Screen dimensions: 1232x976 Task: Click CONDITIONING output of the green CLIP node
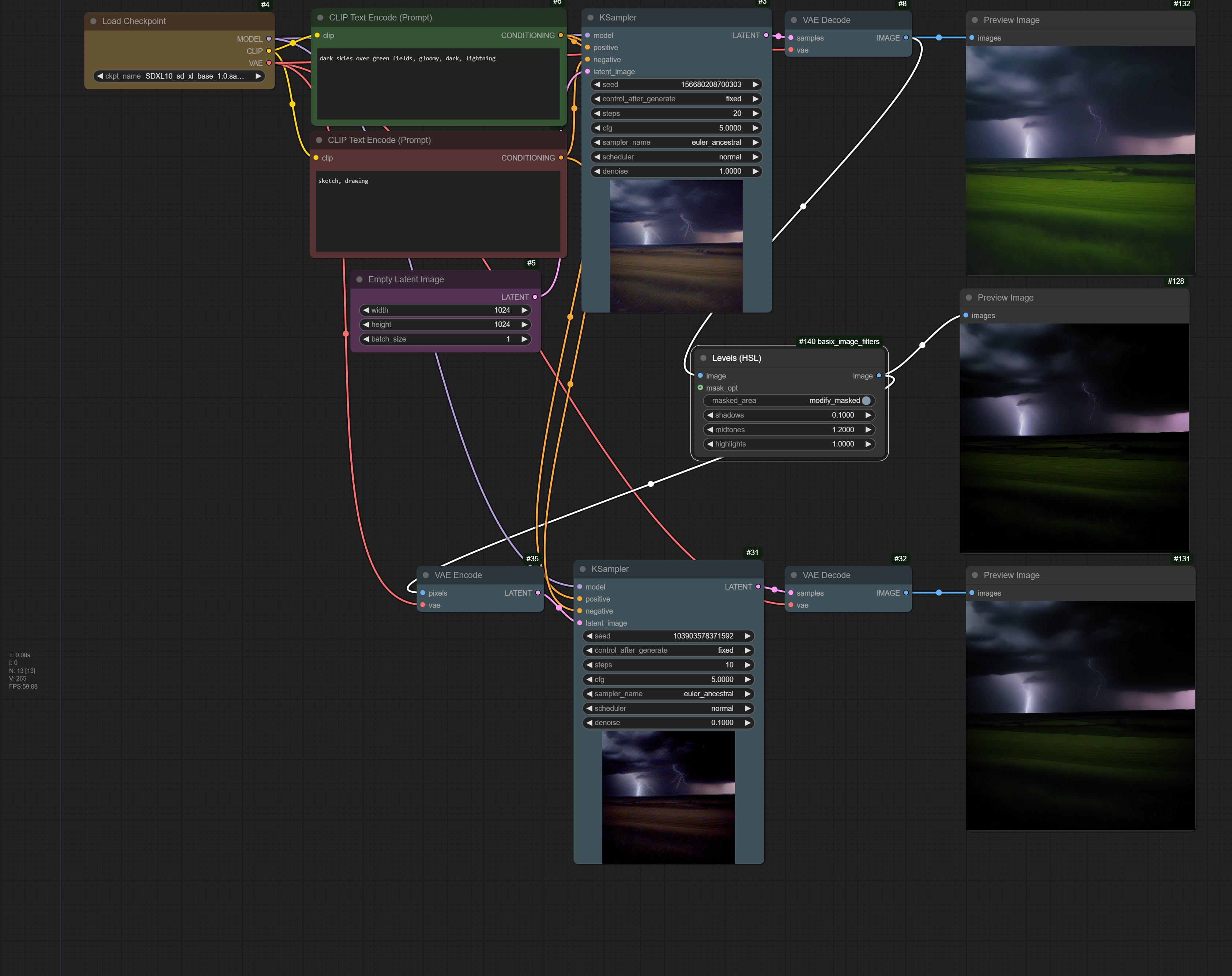coord(561,35)
